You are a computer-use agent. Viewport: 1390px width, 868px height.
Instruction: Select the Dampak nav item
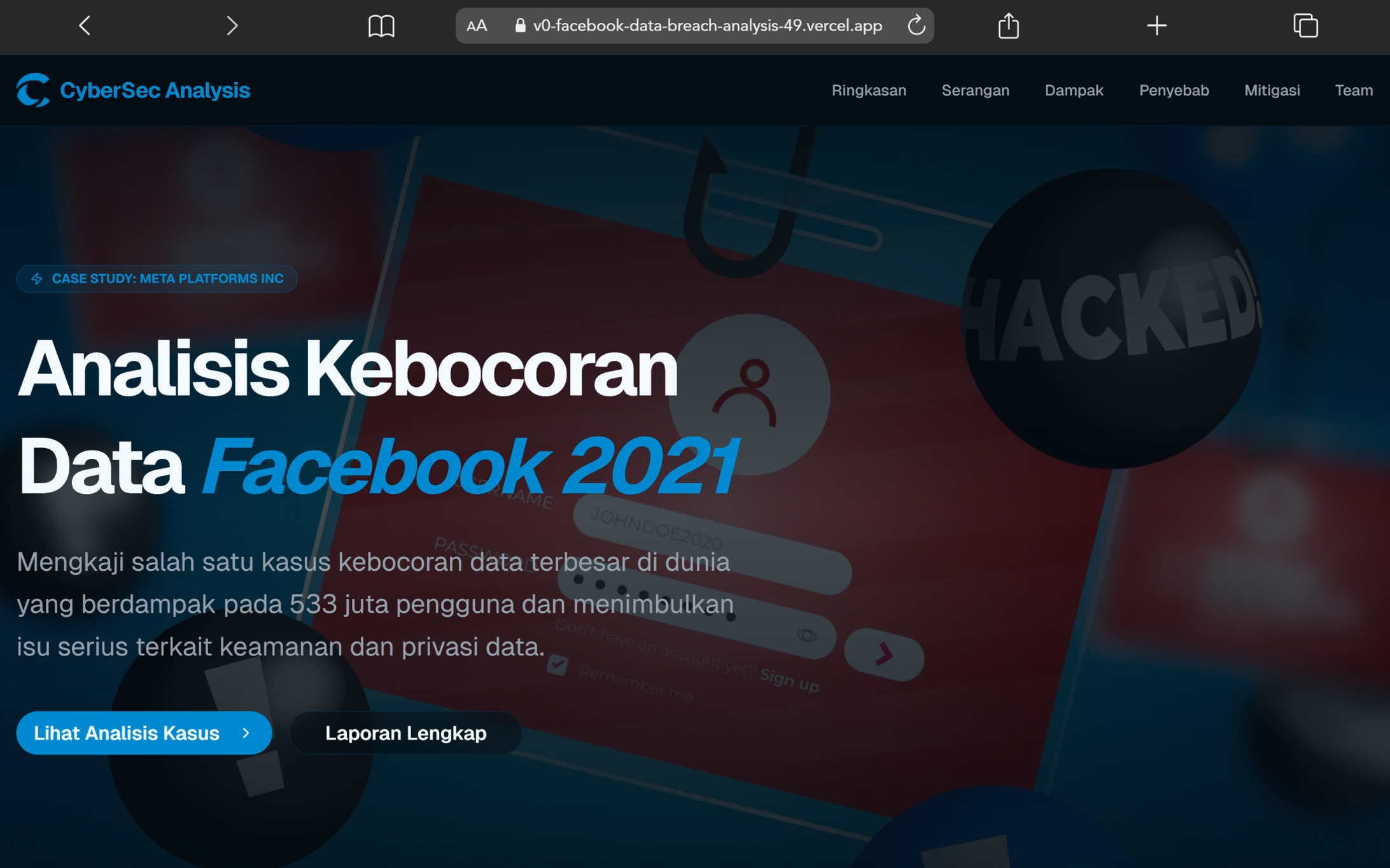1074,90
